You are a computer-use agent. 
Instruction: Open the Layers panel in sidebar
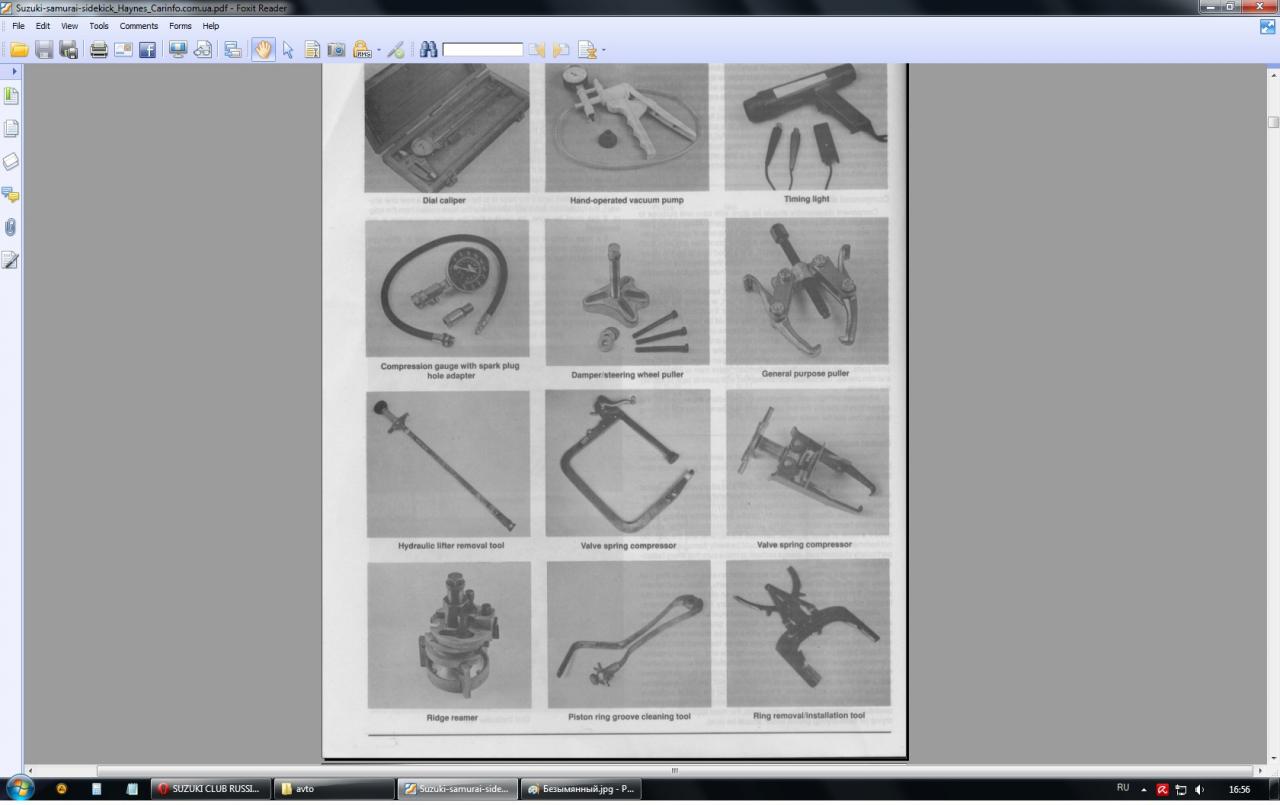point(11,161)
